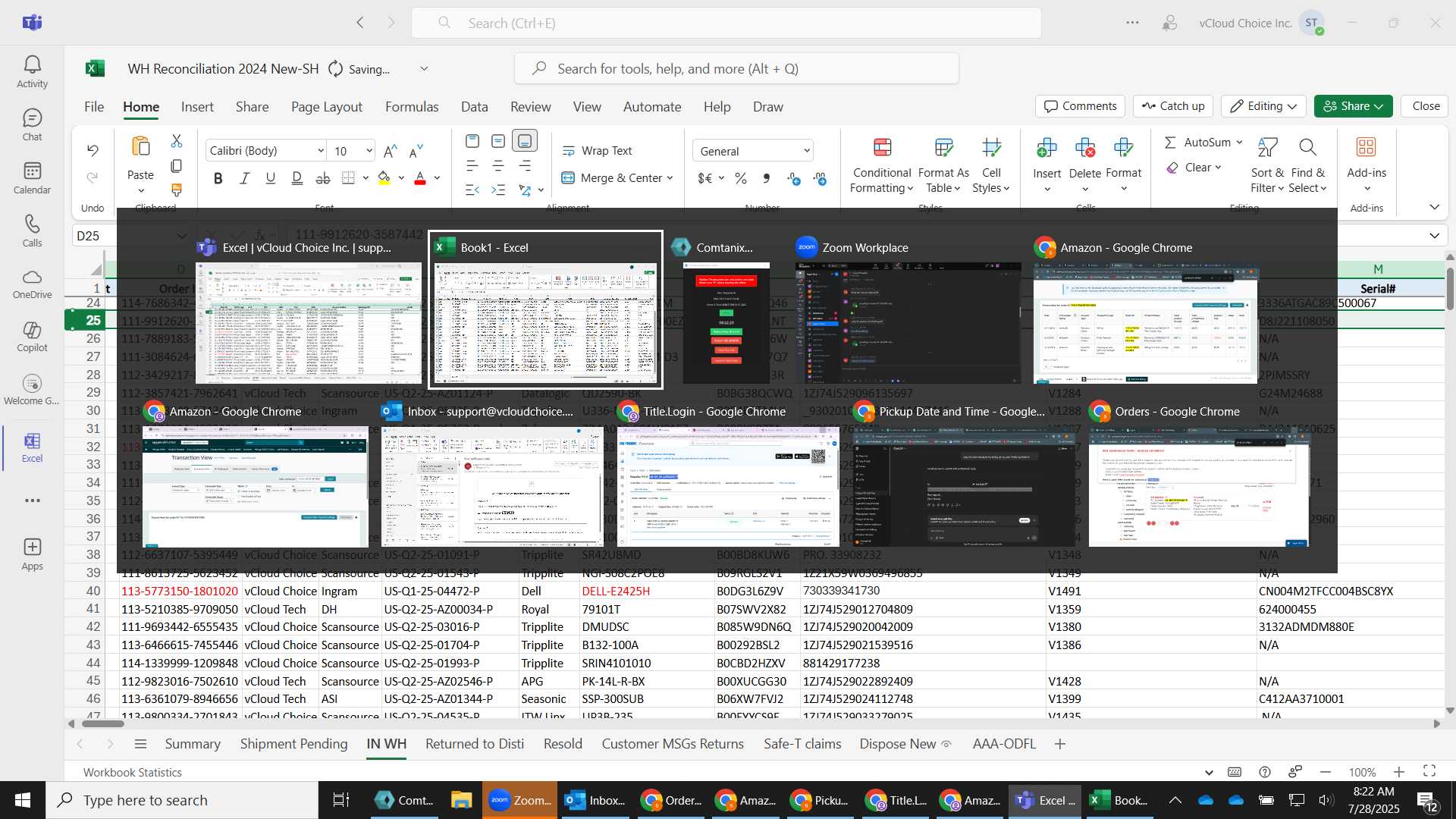Image resolution: width=1456 pixels, height=819 pixels.
Task: Open Calls in Teams sidebar
Action: tap(32, 231)
